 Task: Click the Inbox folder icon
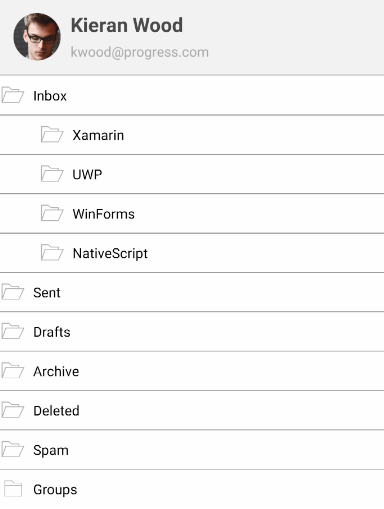tap(13, 95)
